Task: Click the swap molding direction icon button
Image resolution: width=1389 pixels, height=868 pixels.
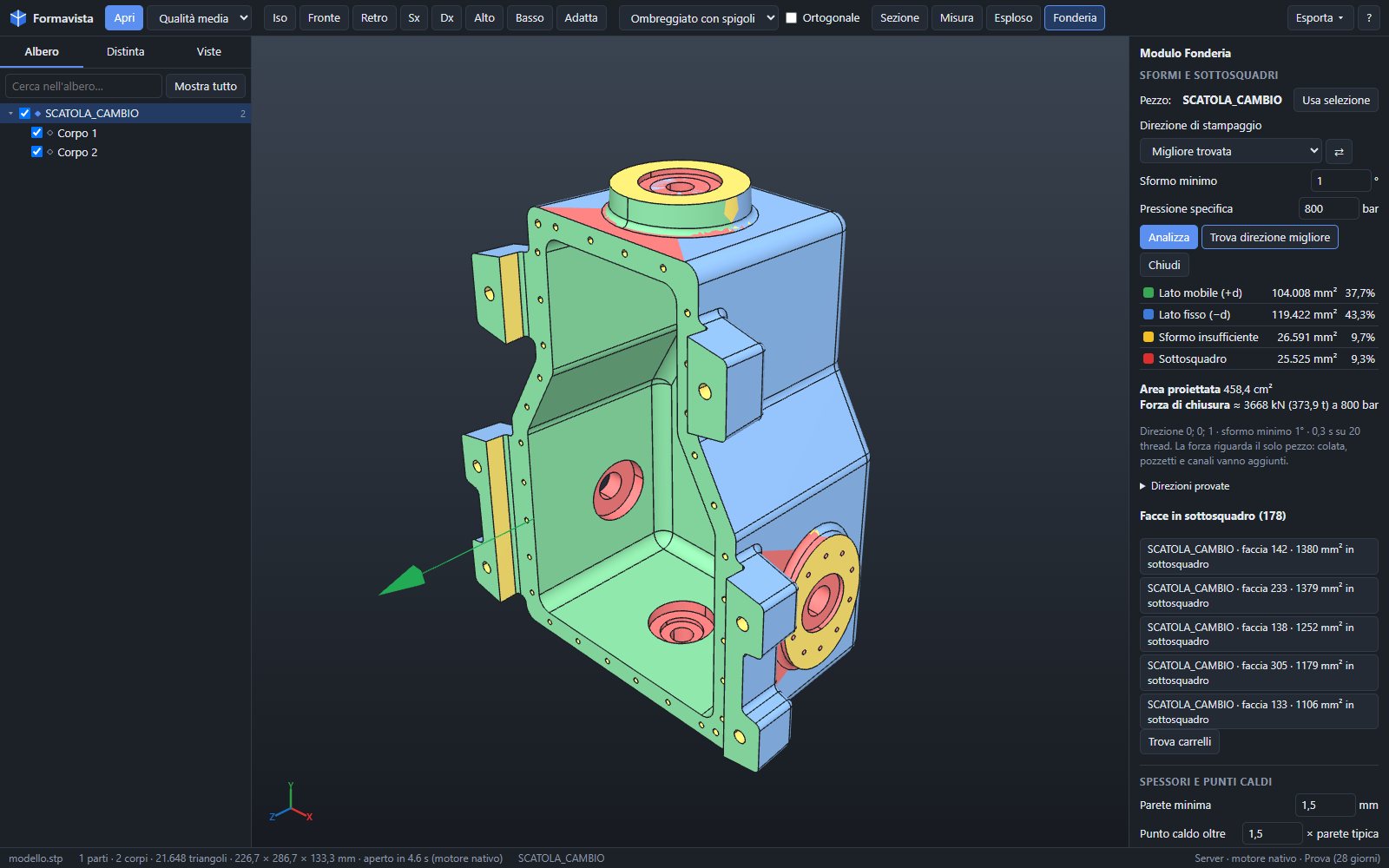Action: (x=1339, y=151)
